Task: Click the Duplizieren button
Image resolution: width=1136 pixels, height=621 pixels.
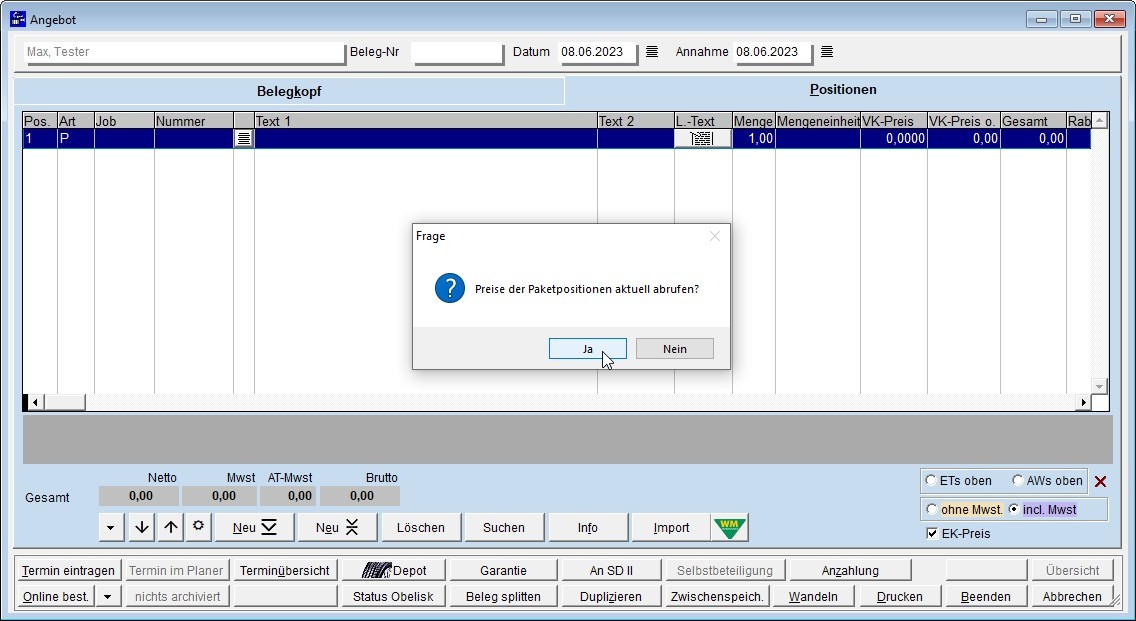Action: pyautogui.click(x=611, y=596)
